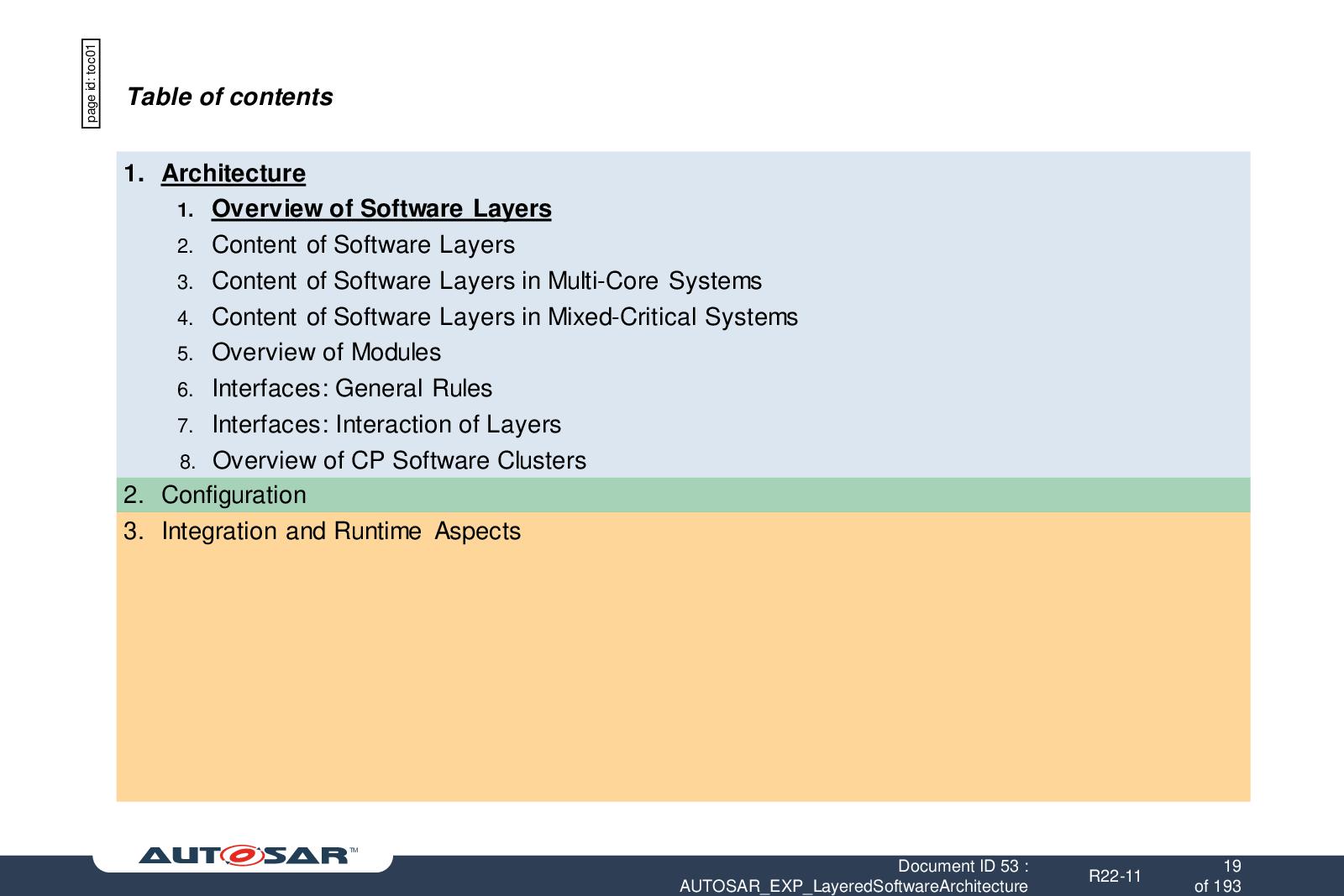Select 'Overview of CP Software Clusters' entry
The width and height of the screenshot is (1344, 896).
pyautogui.click(x=399, y=460)
